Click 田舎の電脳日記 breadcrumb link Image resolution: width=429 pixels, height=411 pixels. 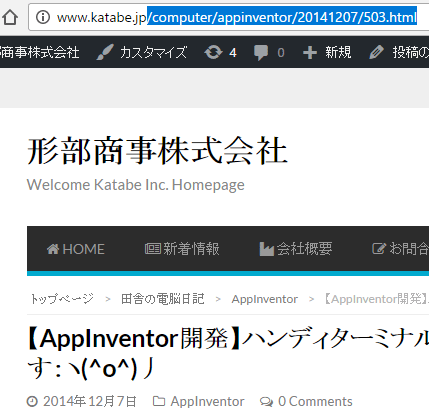click(163, 299)
